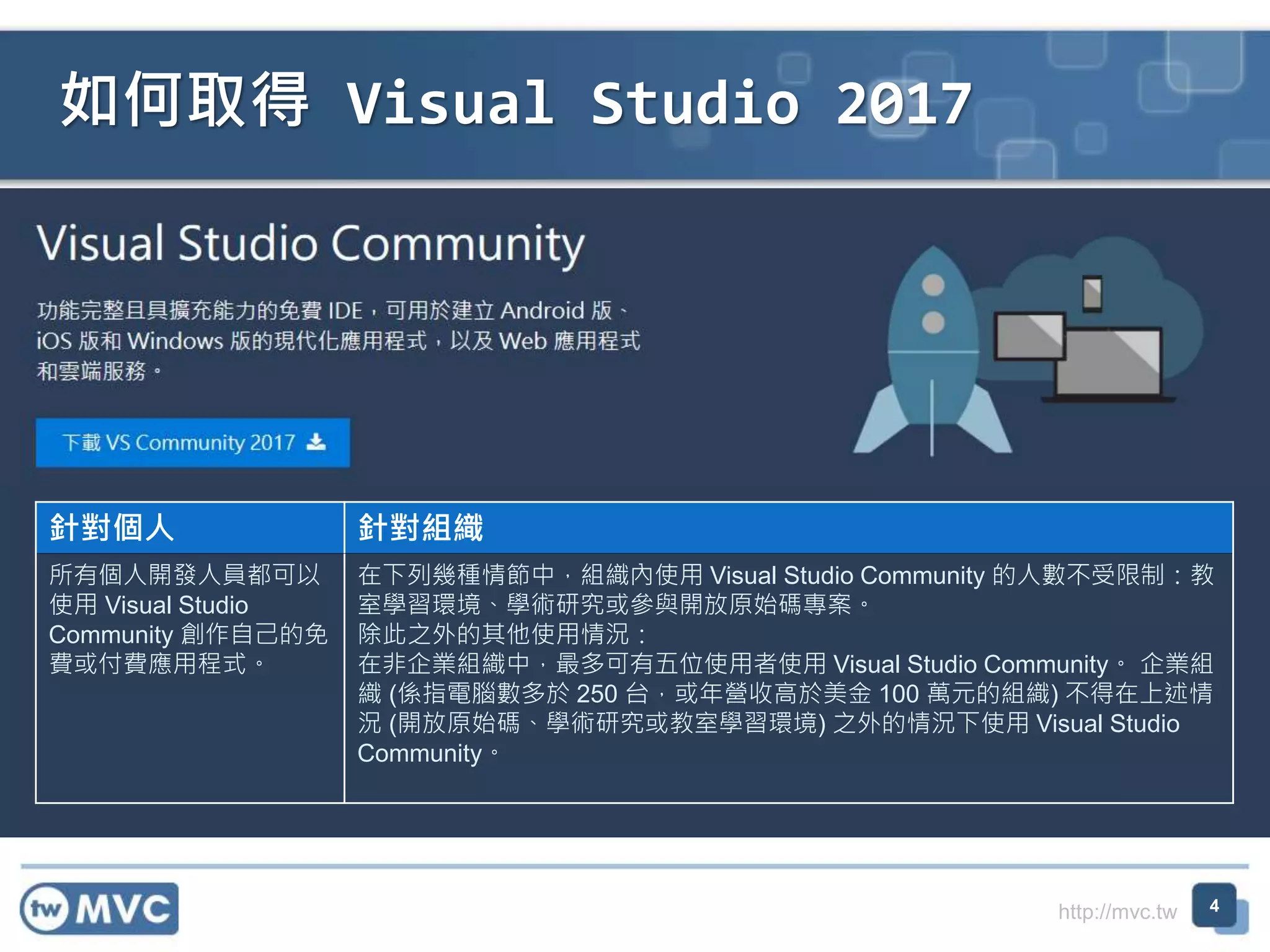Click the twMVC logo
The height and width of the screenshot is (952, 1270).
(x=99, y=908)
